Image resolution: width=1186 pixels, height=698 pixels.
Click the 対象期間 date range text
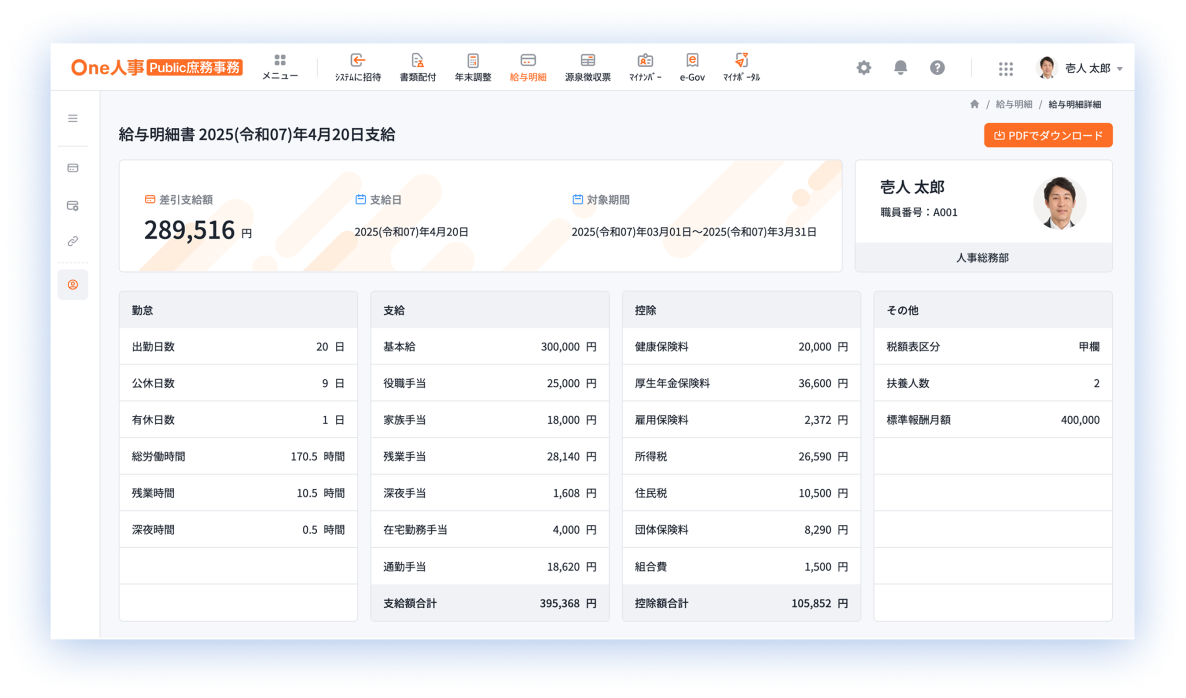(694, 232)
